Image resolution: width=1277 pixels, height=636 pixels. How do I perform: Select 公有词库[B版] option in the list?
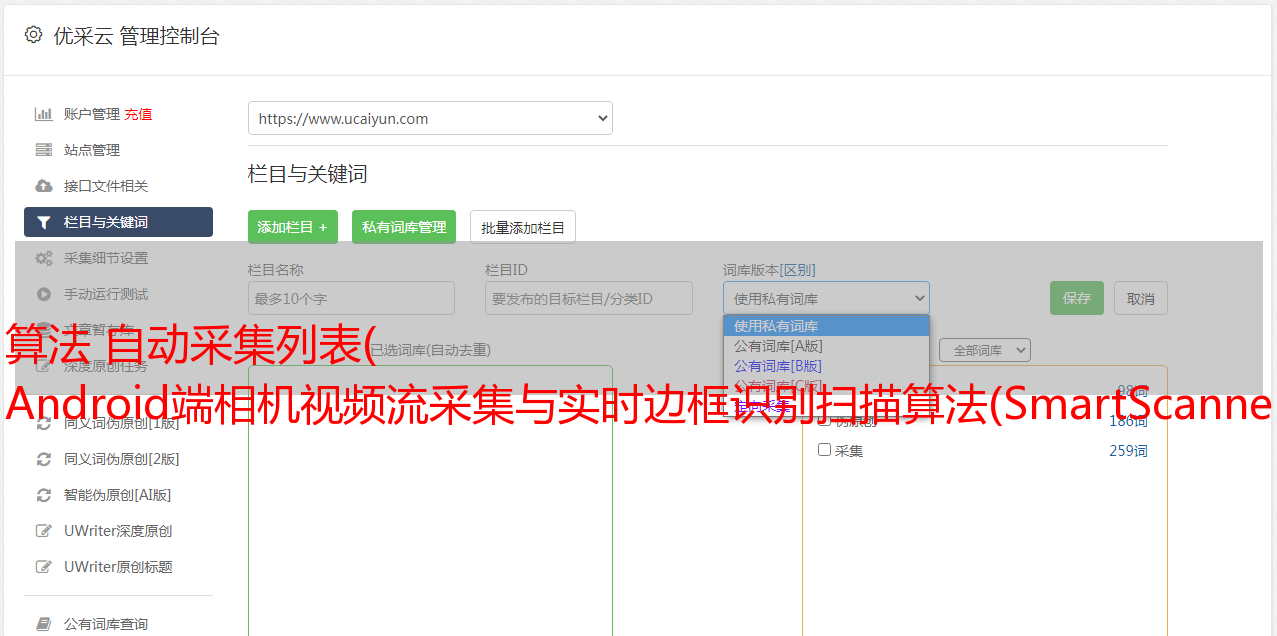click(x=777, y=366)
